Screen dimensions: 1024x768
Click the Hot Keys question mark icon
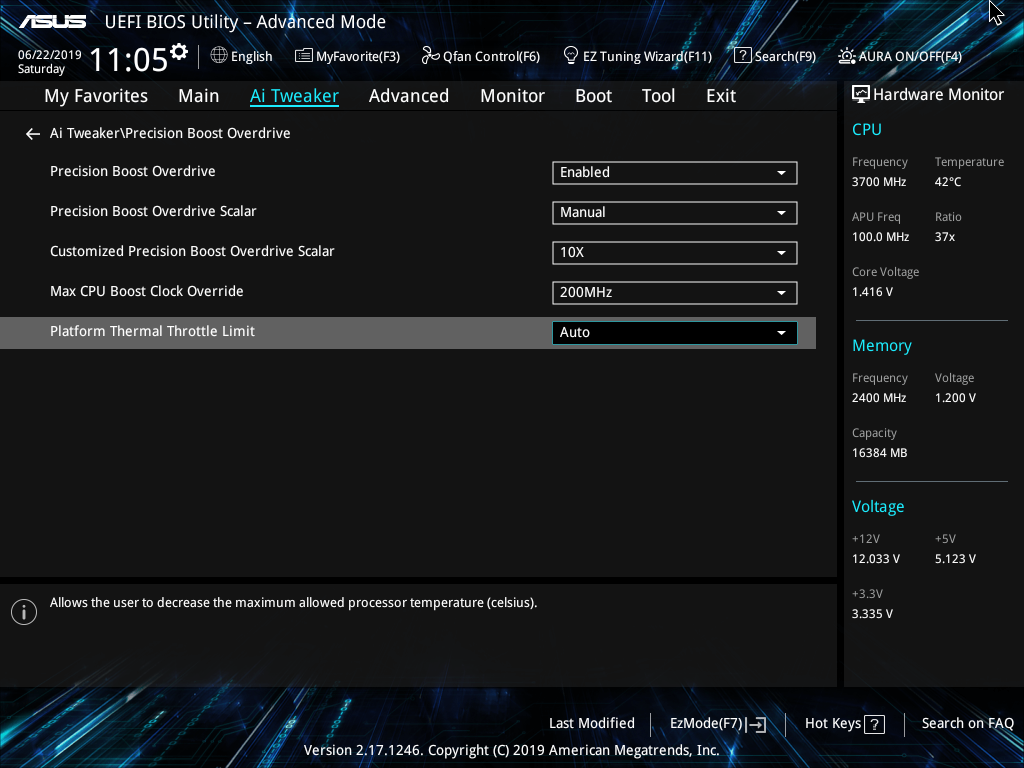(874, 724)
